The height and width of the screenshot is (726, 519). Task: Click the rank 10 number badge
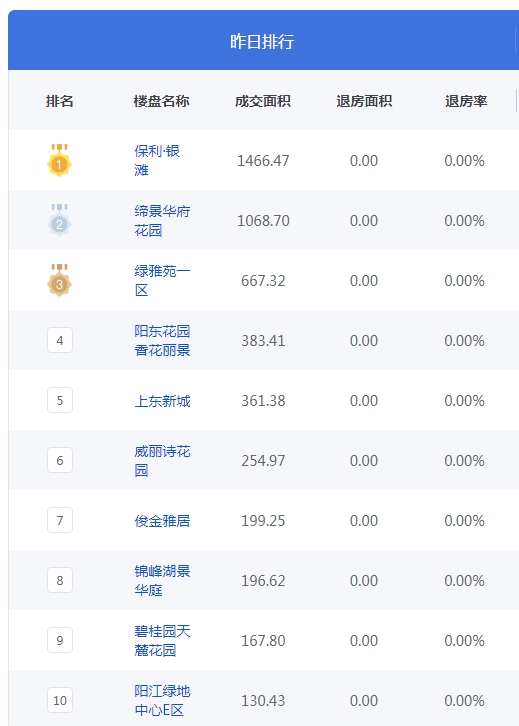point(60,700)
